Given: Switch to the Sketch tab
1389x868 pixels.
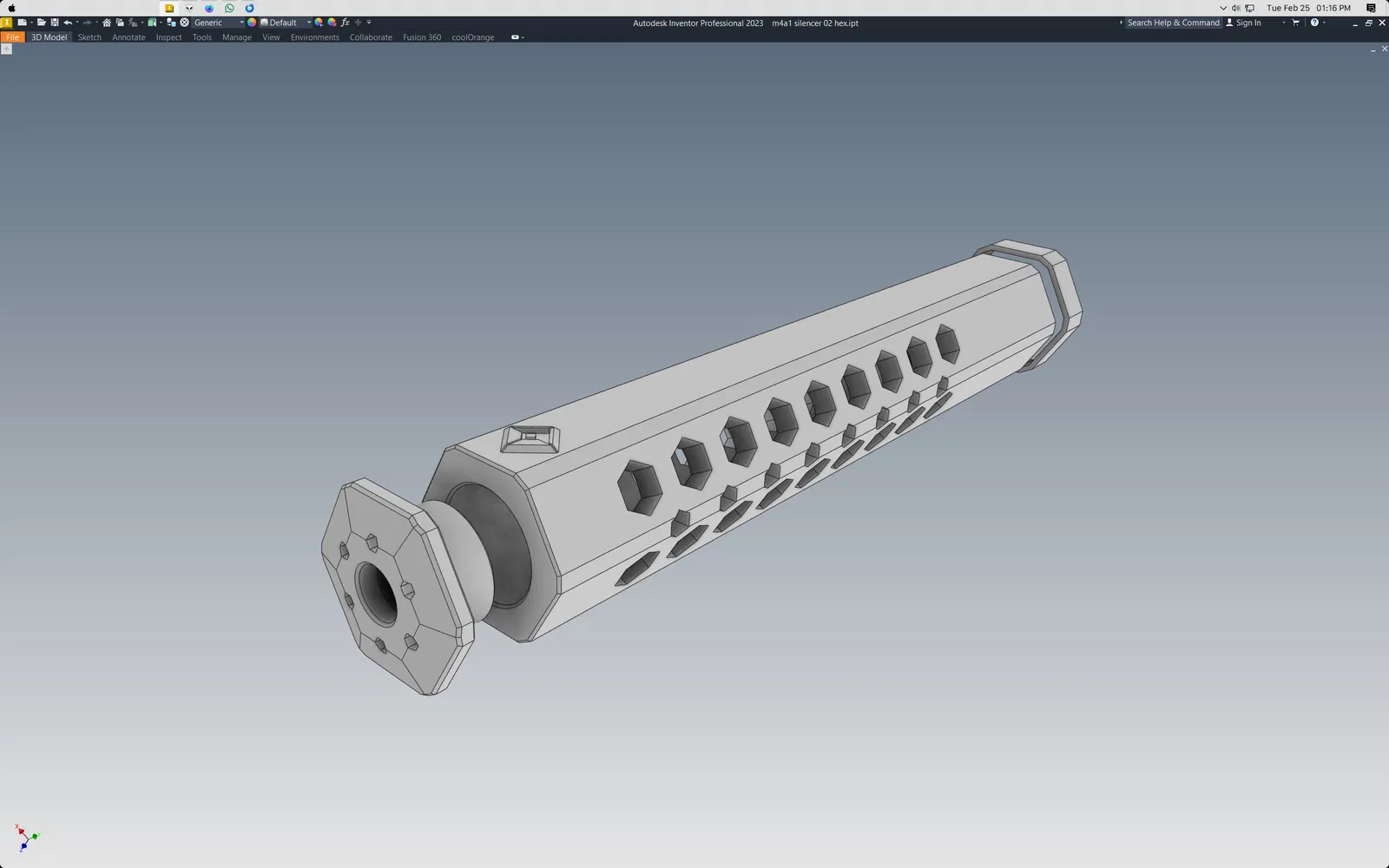Looking at the screenshot, I should (x=89, y=37).
